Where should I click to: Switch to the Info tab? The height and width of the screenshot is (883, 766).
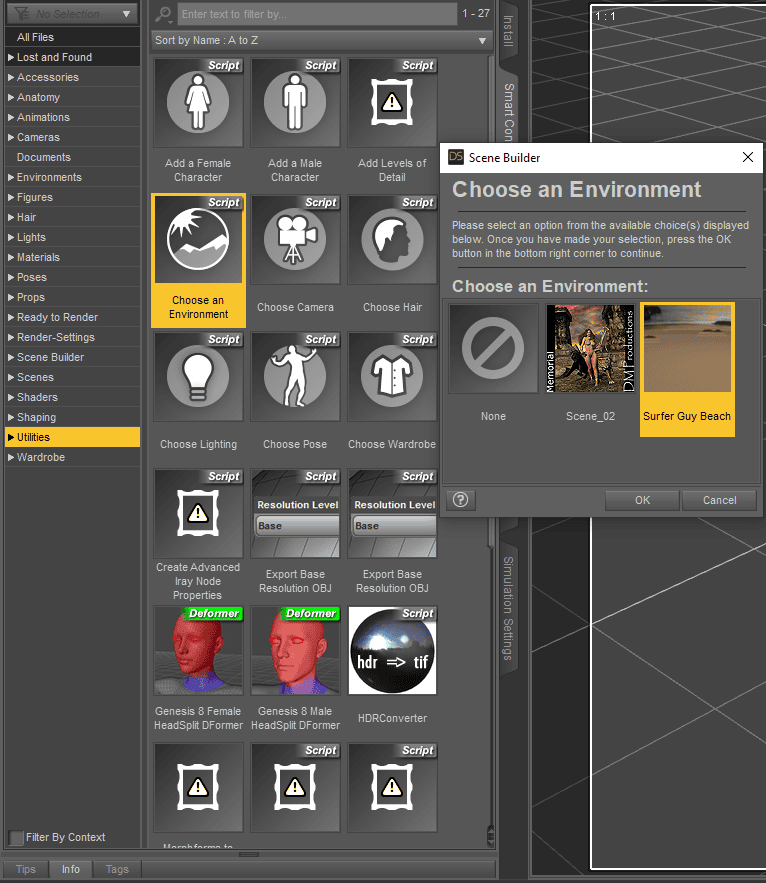coord(71,869)
